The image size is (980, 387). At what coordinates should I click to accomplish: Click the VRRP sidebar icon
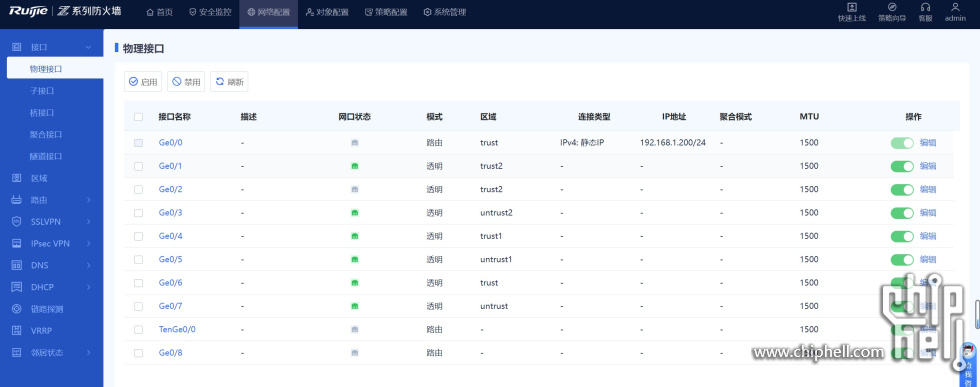pos(17,331)
